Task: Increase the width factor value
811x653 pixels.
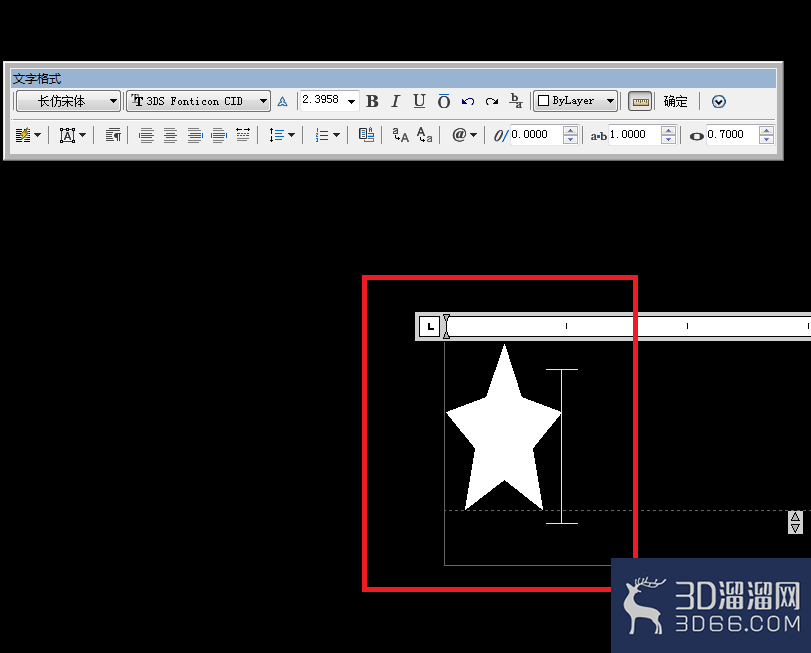Action: point(767,130)
